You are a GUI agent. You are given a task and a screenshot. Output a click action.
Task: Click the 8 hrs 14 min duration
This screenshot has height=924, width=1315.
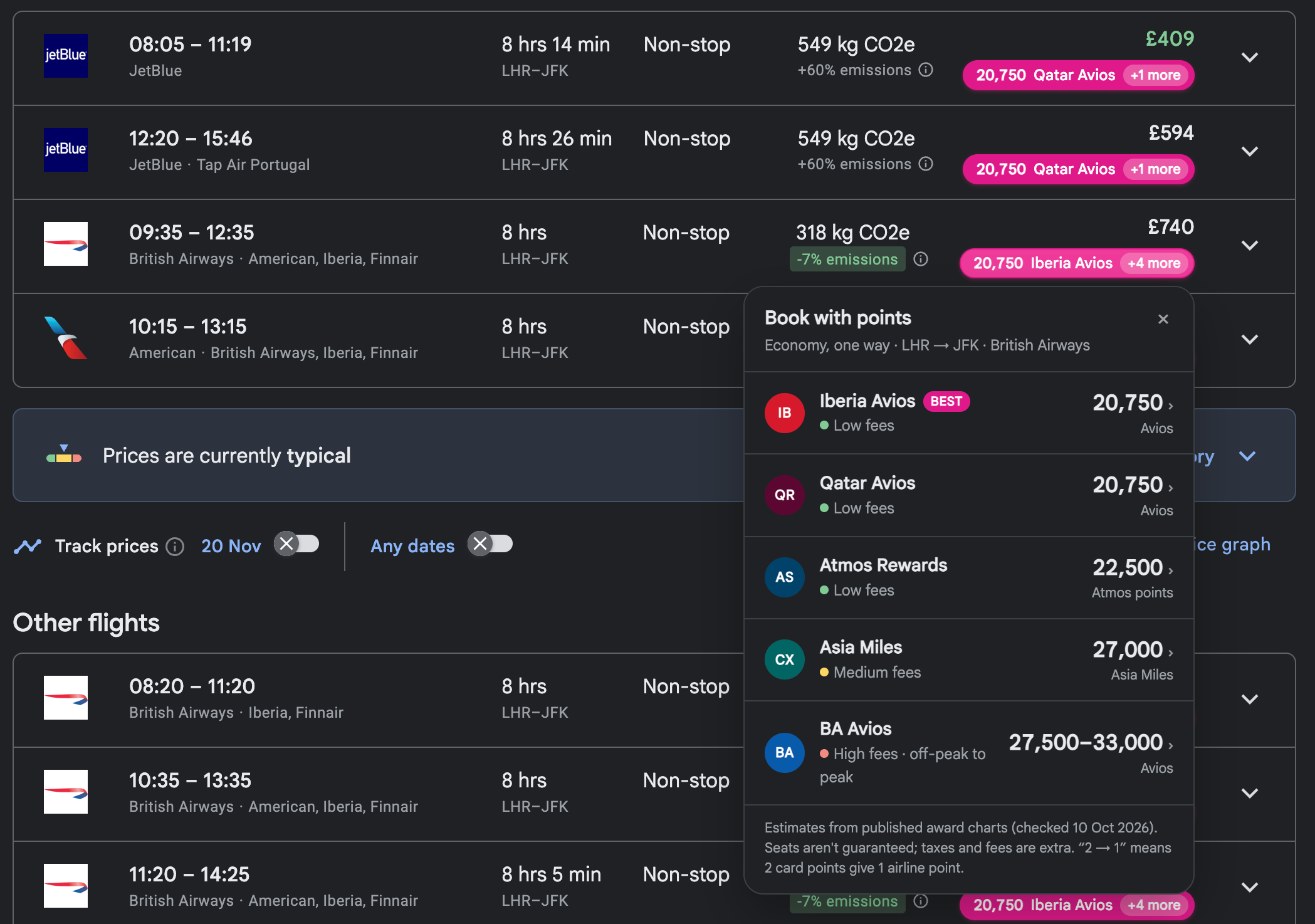click(556, 44)
